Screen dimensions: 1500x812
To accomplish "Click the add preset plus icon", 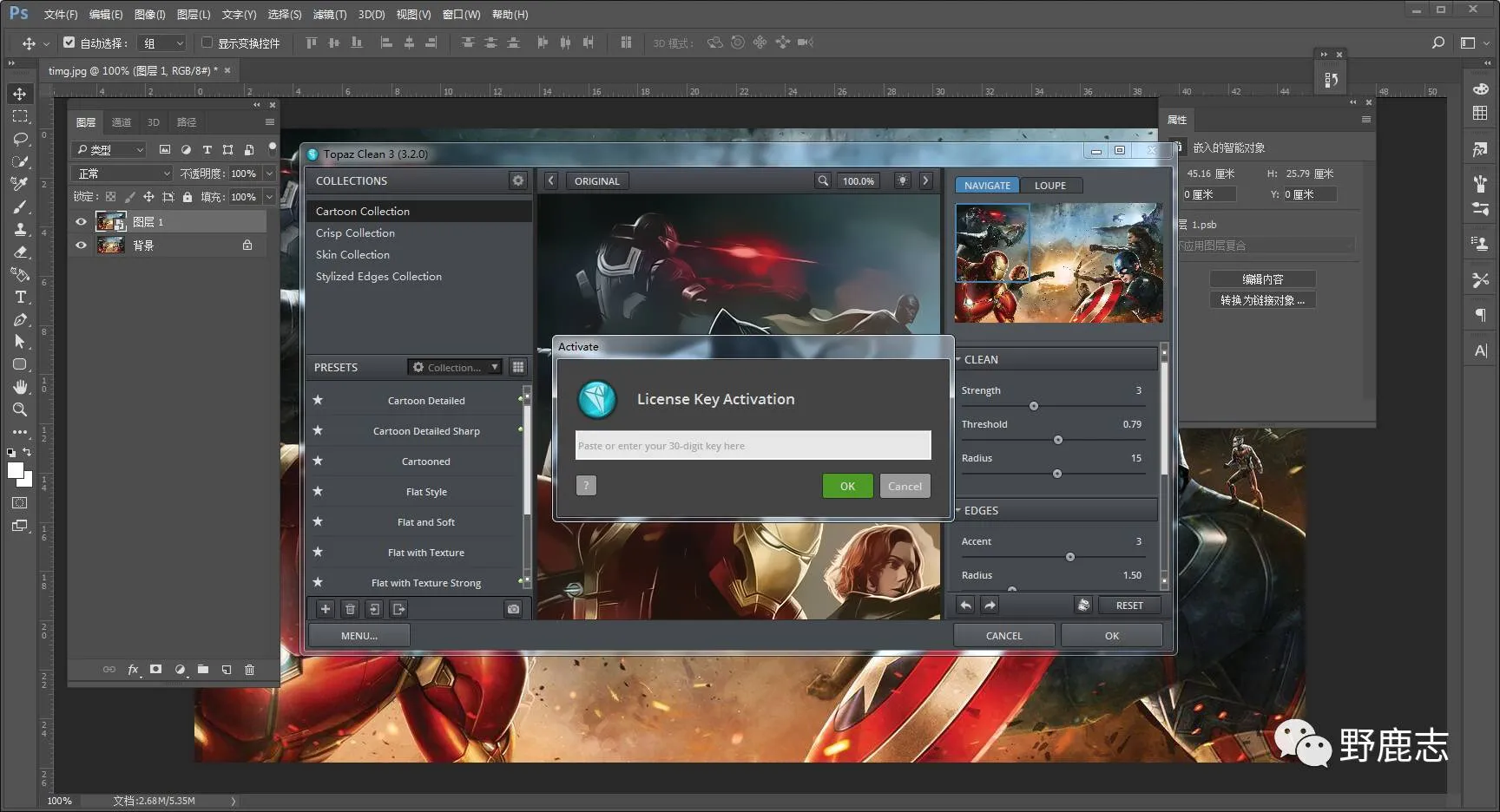I will coord(326,609).
